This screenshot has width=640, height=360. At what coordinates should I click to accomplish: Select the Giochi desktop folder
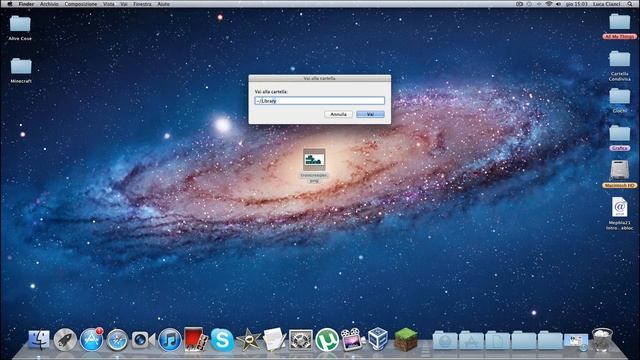tap(620, 101)
